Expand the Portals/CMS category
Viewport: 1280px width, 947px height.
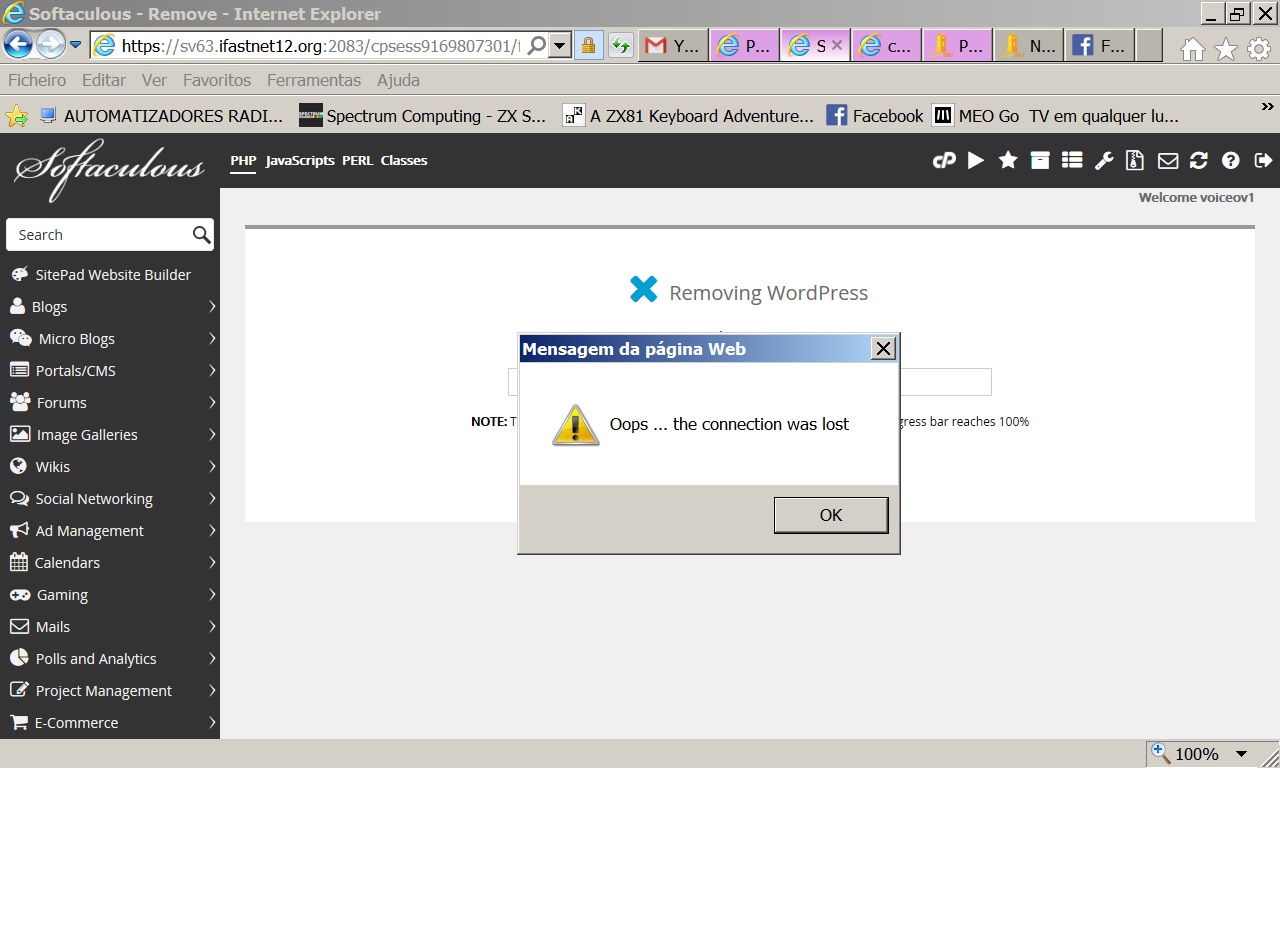pos(212,370)
